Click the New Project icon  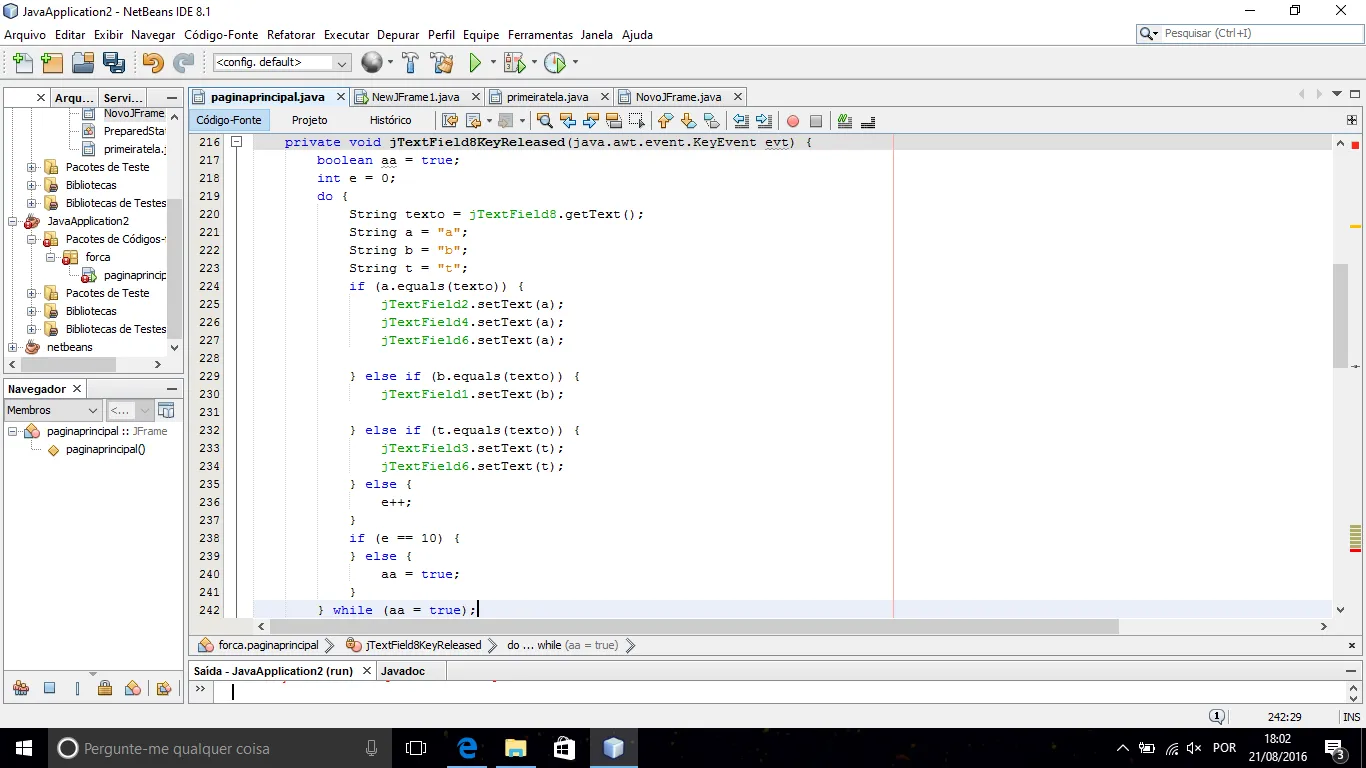52,63
